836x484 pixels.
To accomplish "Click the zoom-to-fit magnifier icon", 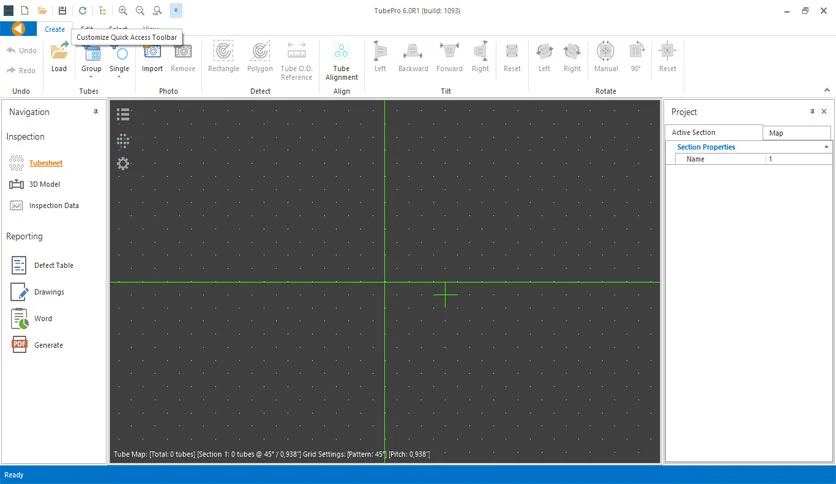I will [157, 10].
